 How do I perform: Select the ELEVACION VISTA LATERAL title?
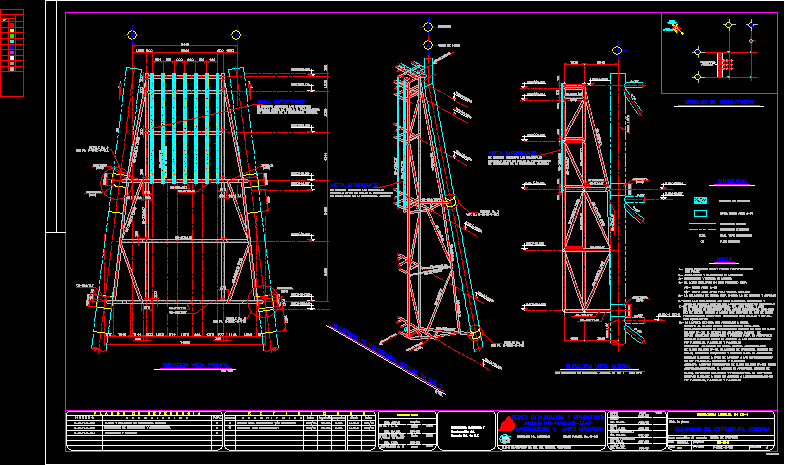click(x=598, y=366)
